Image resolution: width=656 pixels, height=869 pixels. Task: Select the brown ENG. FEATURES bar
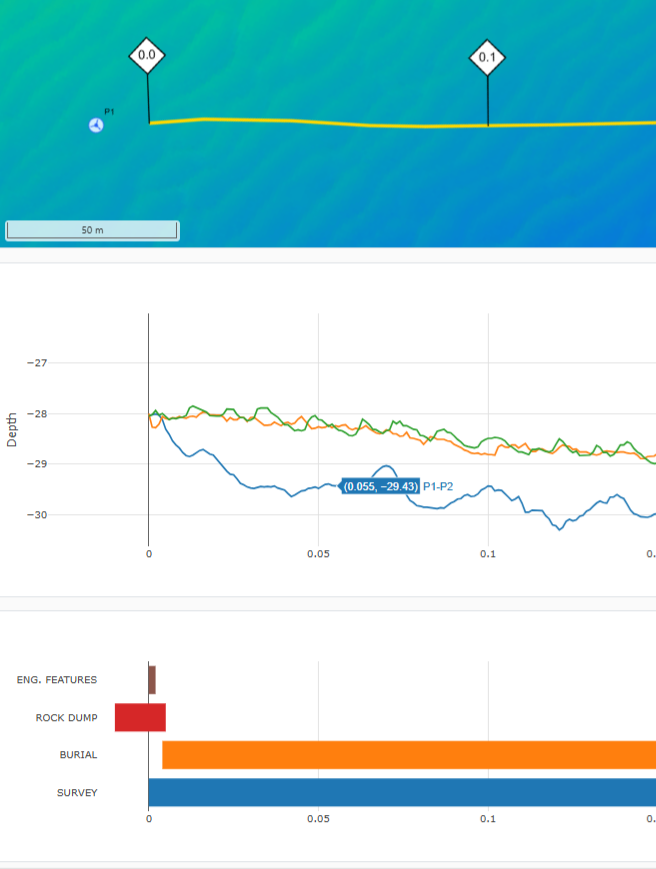point(152,680)
